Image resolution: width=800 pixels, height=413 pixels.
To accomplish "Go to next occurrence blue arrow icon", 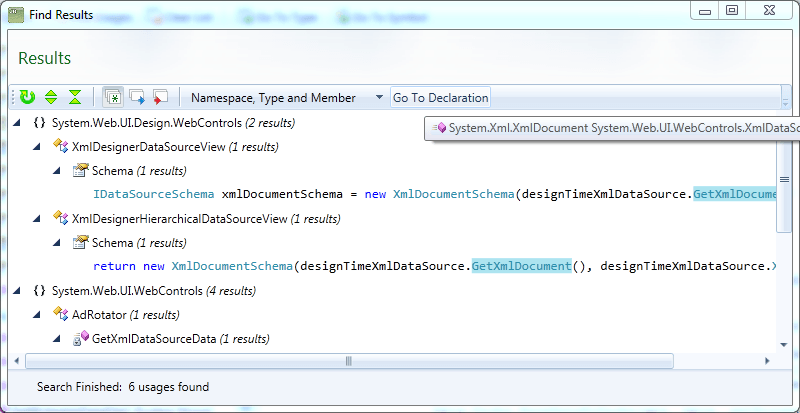I will tap(137, 97).
